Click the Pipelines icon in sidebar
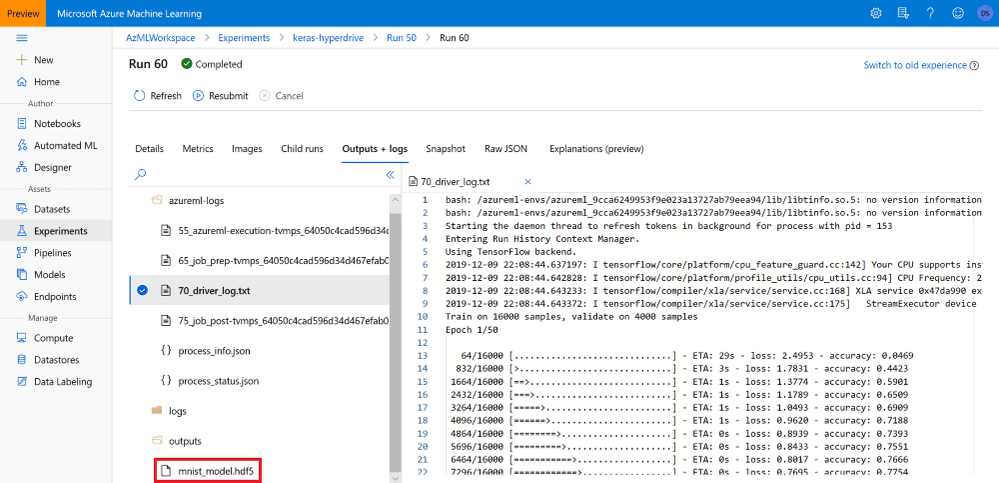 22,252
